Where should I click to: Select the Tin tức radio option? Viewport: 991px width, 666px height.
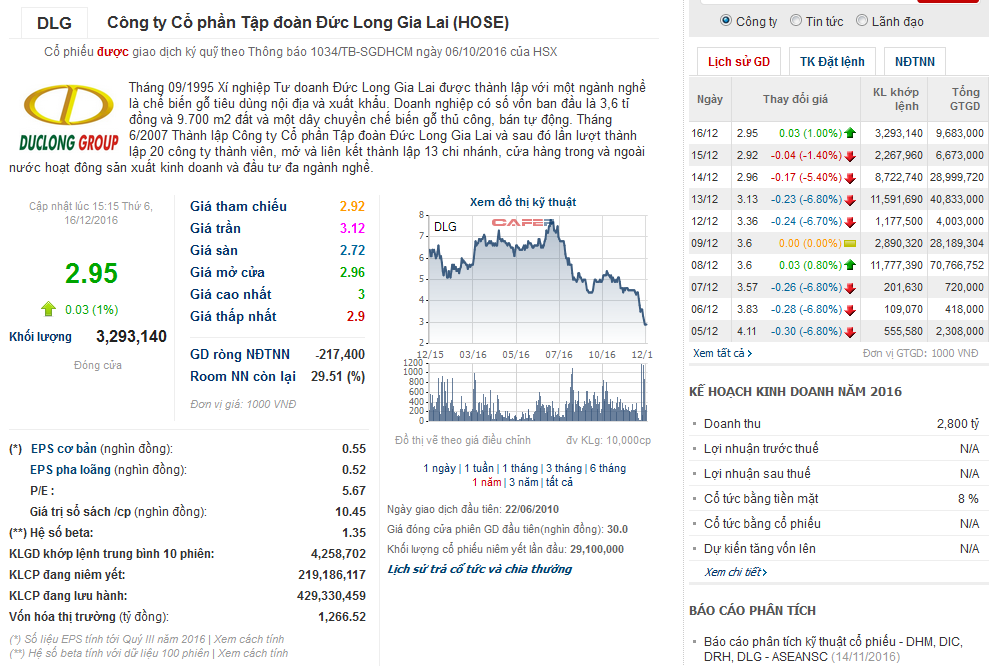(796, 21)
